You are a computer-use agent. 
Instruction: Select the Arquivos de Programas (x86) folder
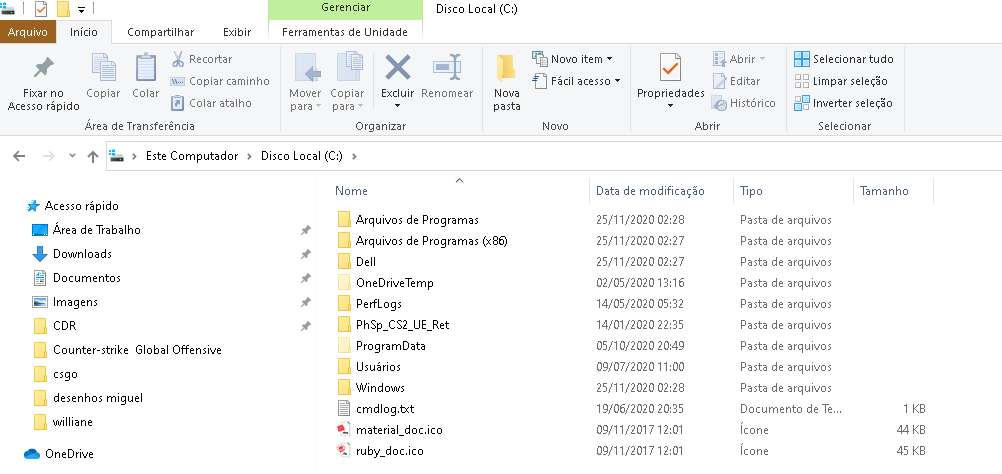point(422,241)
